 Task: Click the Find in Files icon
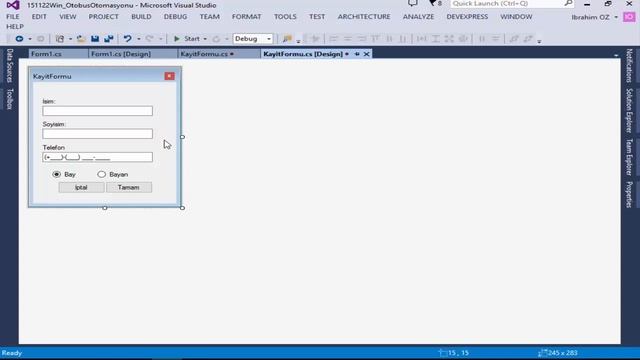coord(287,39)
